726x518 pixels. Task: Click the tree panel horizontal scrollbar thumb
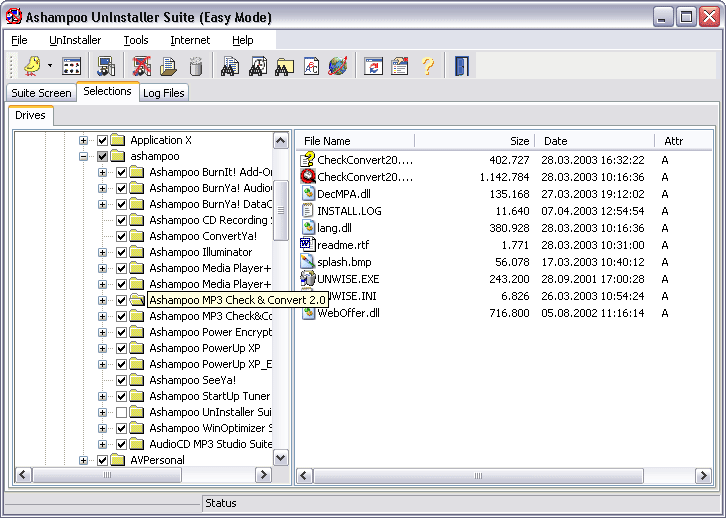point(107,475)
